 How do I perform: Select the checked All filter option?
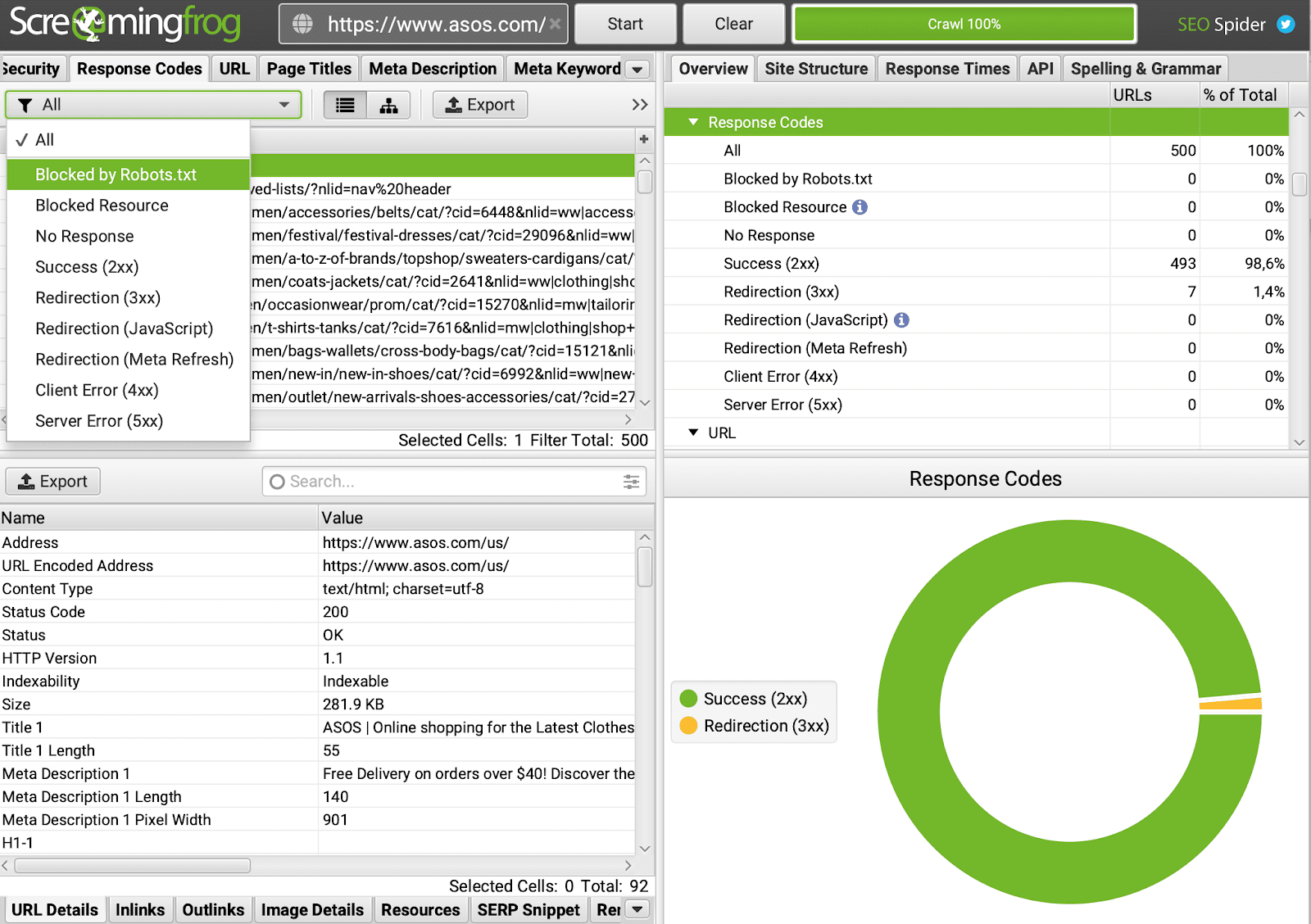point(129,140)
